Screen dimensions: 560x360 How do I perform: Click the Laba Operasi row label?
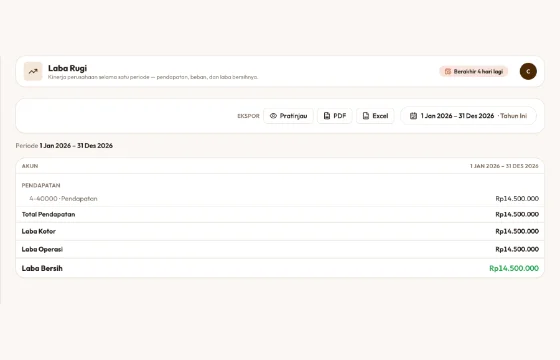tap(42, 249)
